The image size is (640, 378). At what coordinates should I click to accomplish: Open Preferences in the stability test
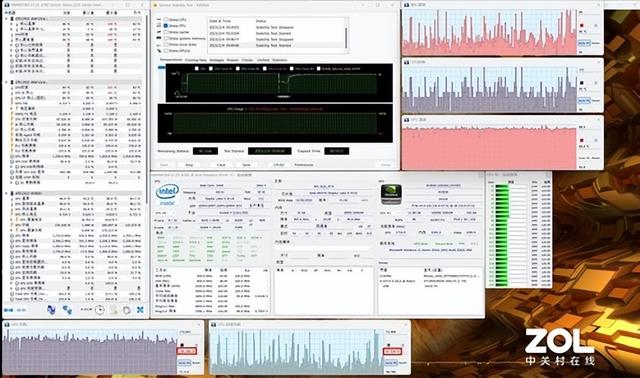coord(304,165)
